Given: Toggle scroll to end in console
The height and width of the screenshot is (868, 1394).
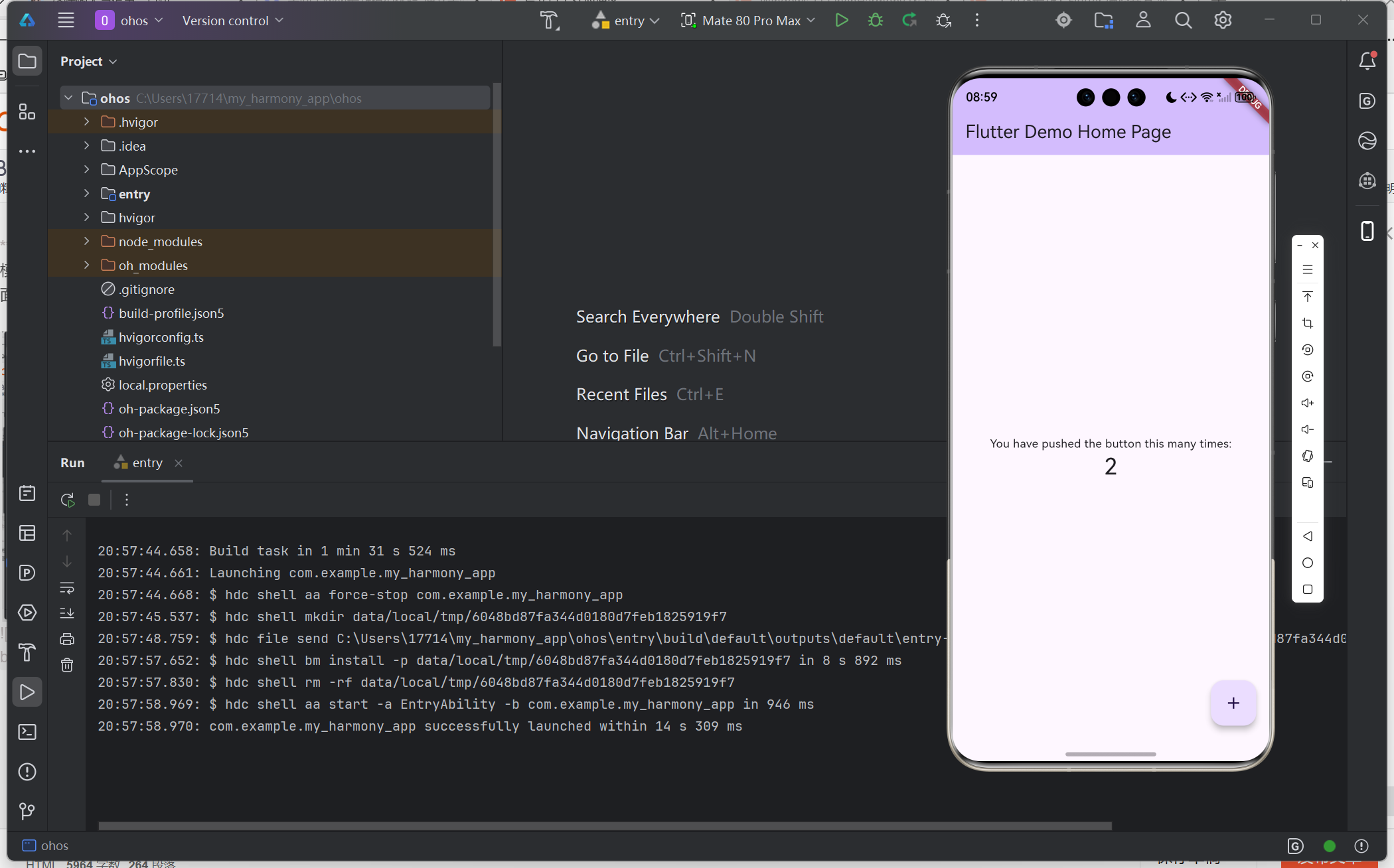Looking at the screenshot, I should click(x=67, y=613).
